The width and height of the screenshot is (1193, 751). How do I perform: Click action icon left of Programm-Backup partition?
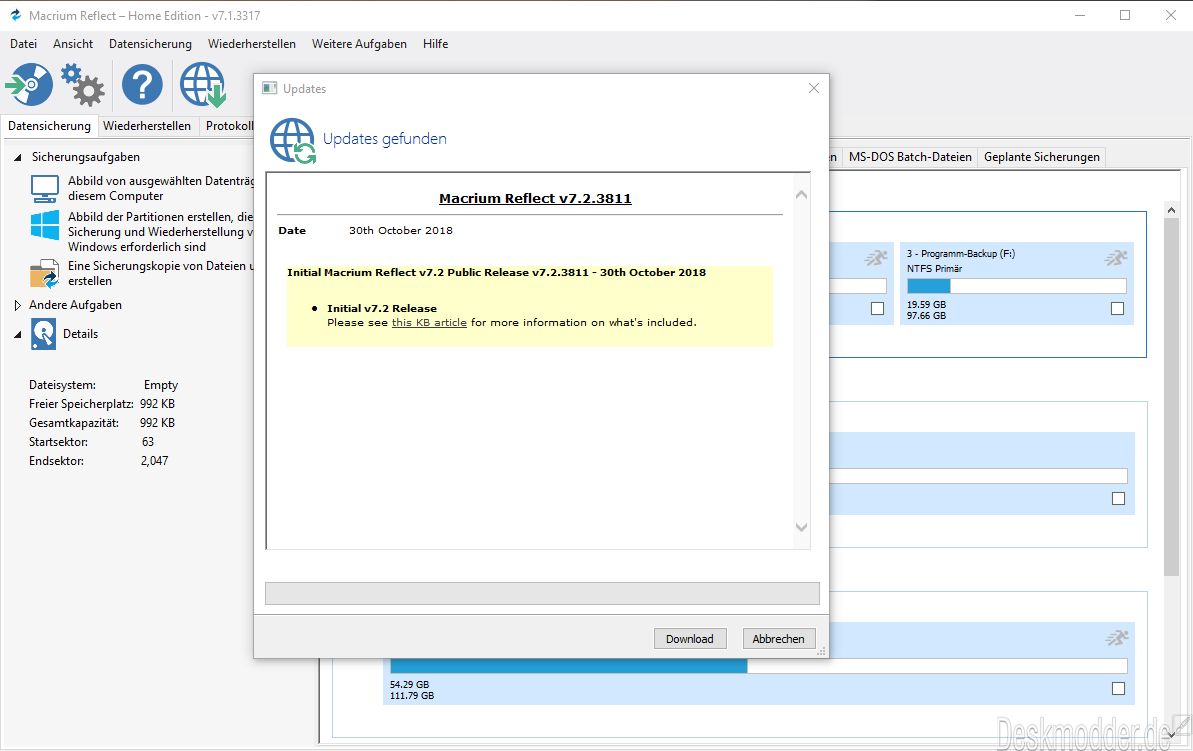[x=876, y=258]
